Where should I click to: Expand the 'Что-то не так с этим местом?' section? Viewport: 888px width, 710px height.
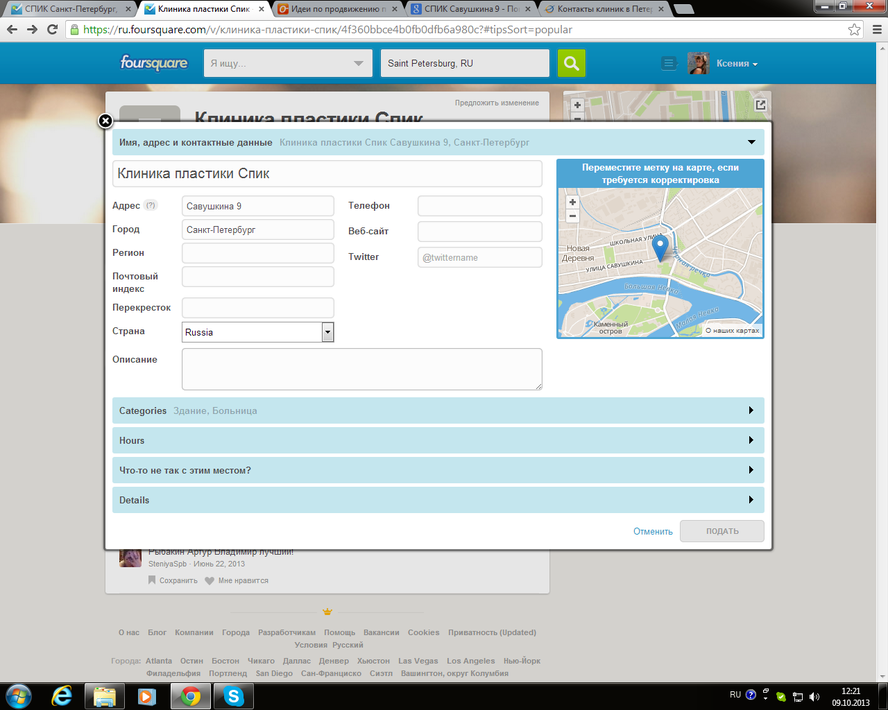click(438, 470)
